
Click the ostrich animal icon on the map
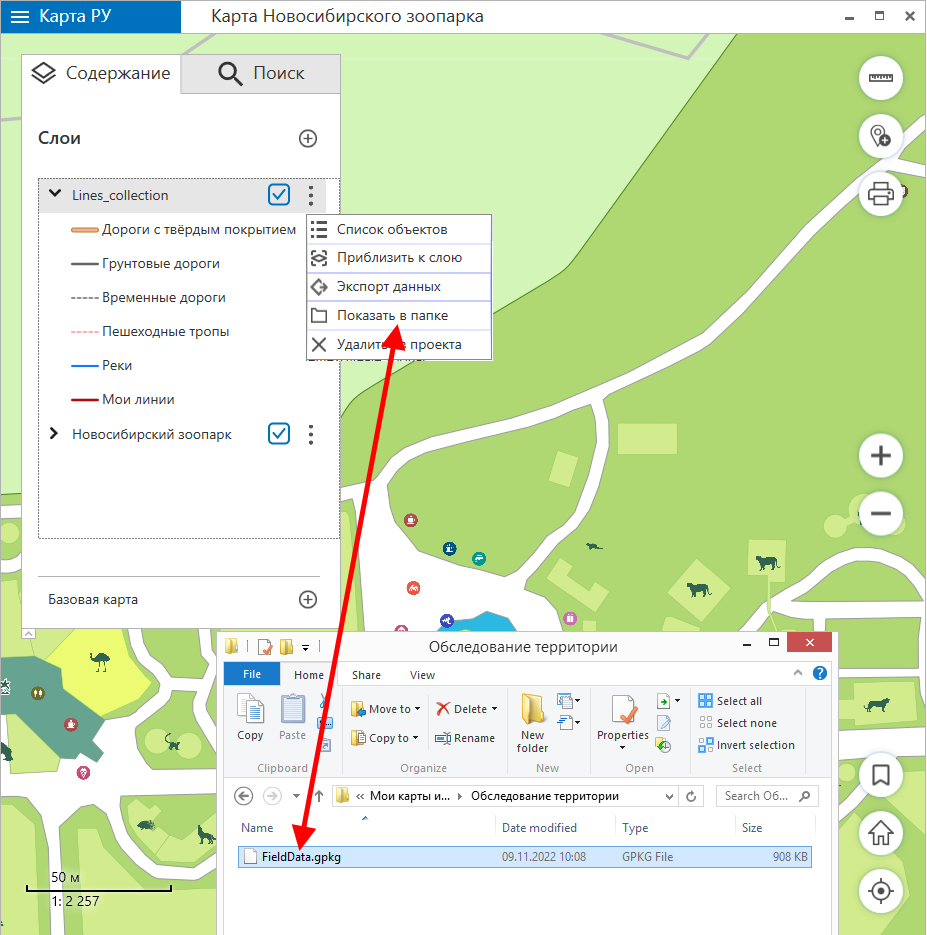click(100, 661)
